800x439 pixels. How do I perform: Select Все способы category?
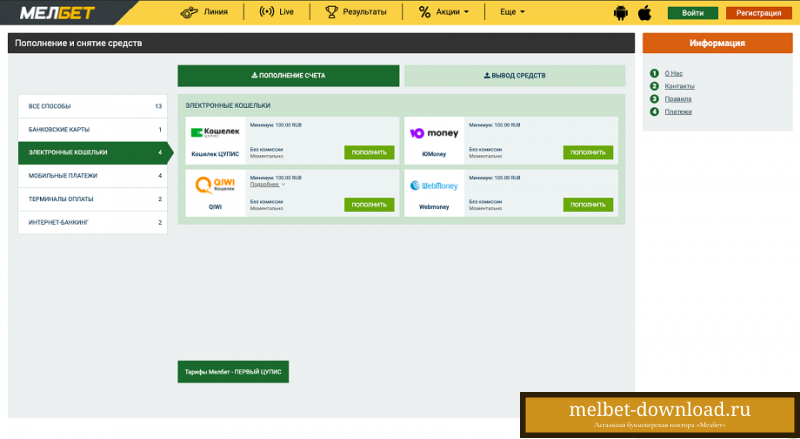(x=92, y=106)
